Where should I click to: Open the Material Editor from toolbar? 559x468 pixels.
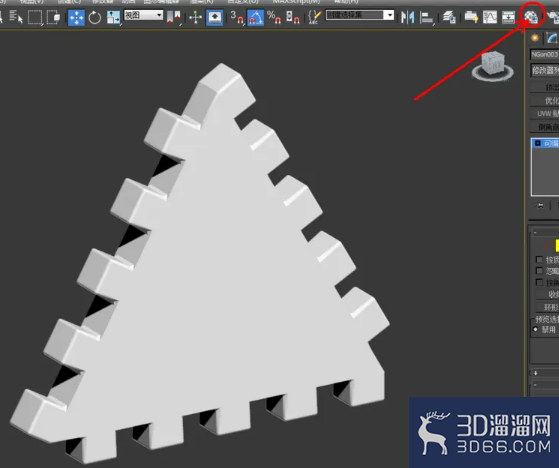531,17
